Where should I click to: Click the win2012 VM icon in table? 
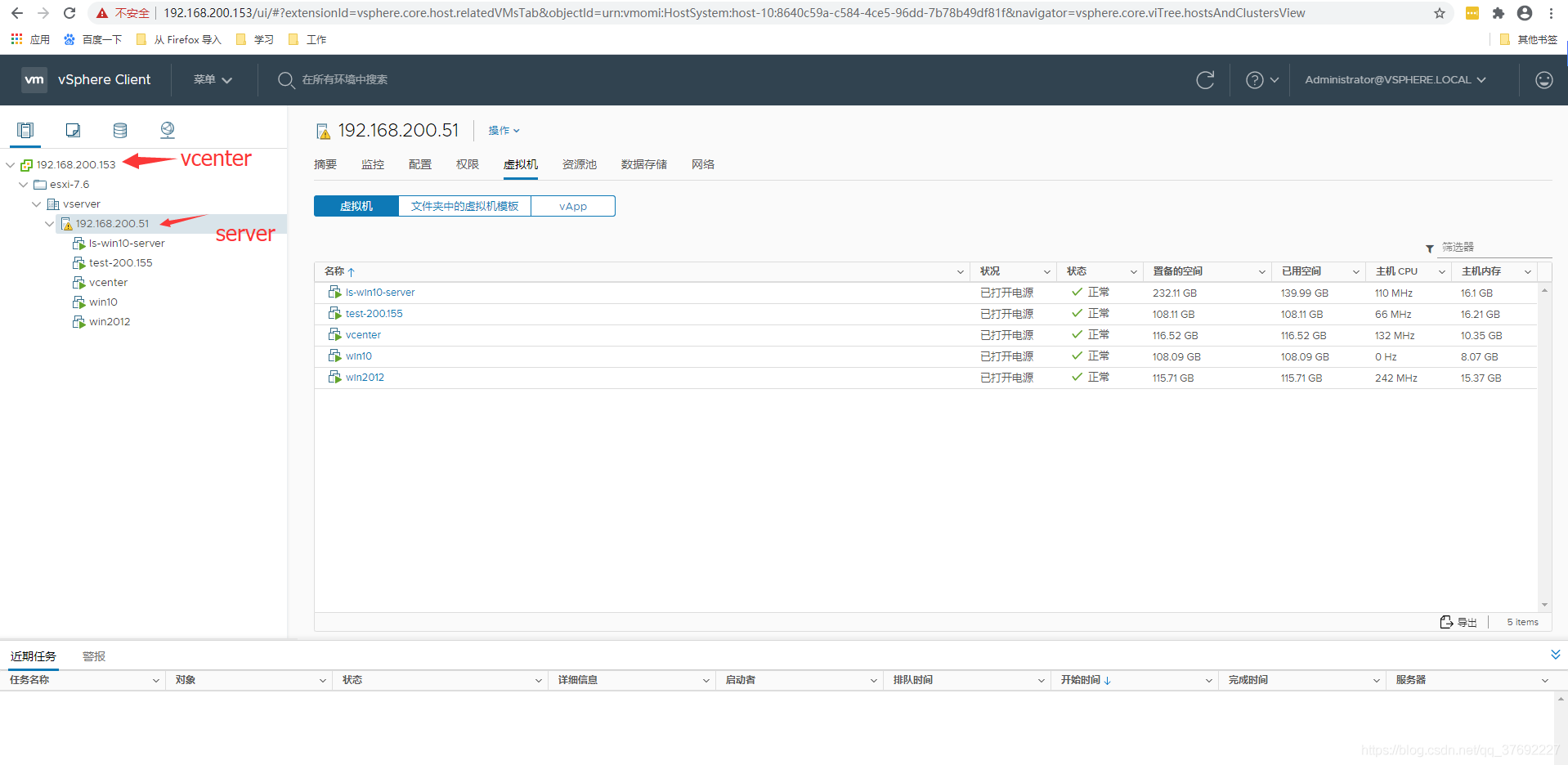(x=334, y=377)
